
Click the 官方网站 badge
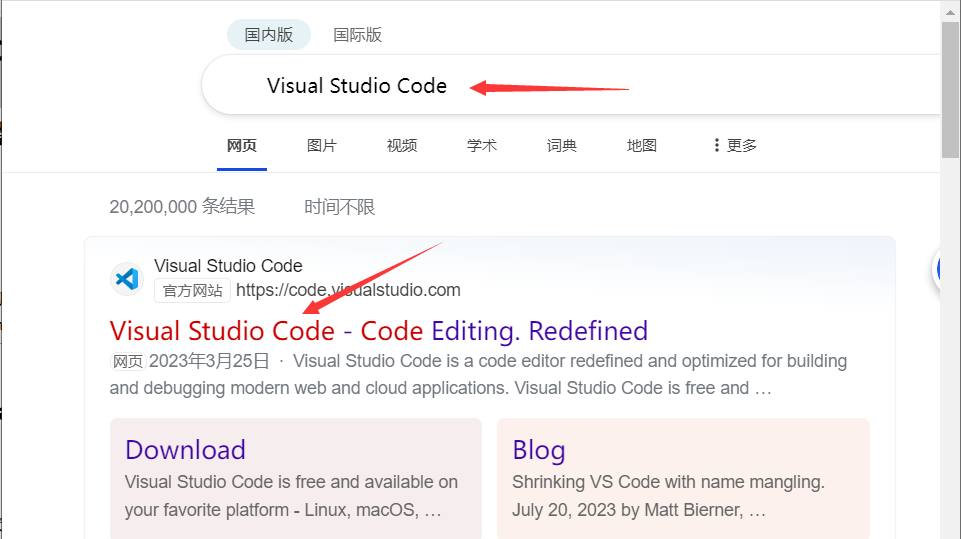click(192, 291)
